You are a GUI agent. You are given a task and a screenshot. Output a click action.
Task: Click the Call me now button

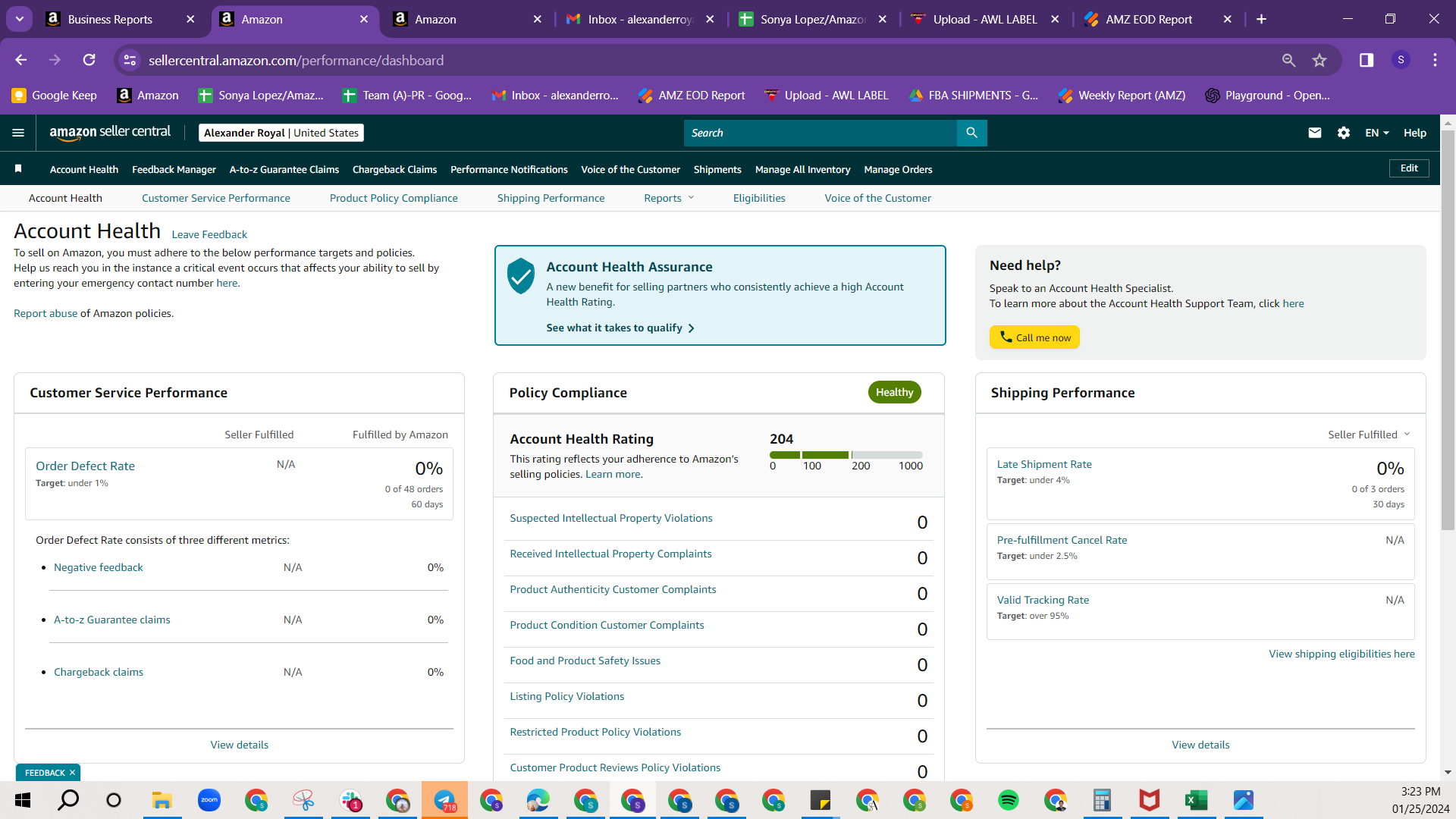(x=1034, y=337)
